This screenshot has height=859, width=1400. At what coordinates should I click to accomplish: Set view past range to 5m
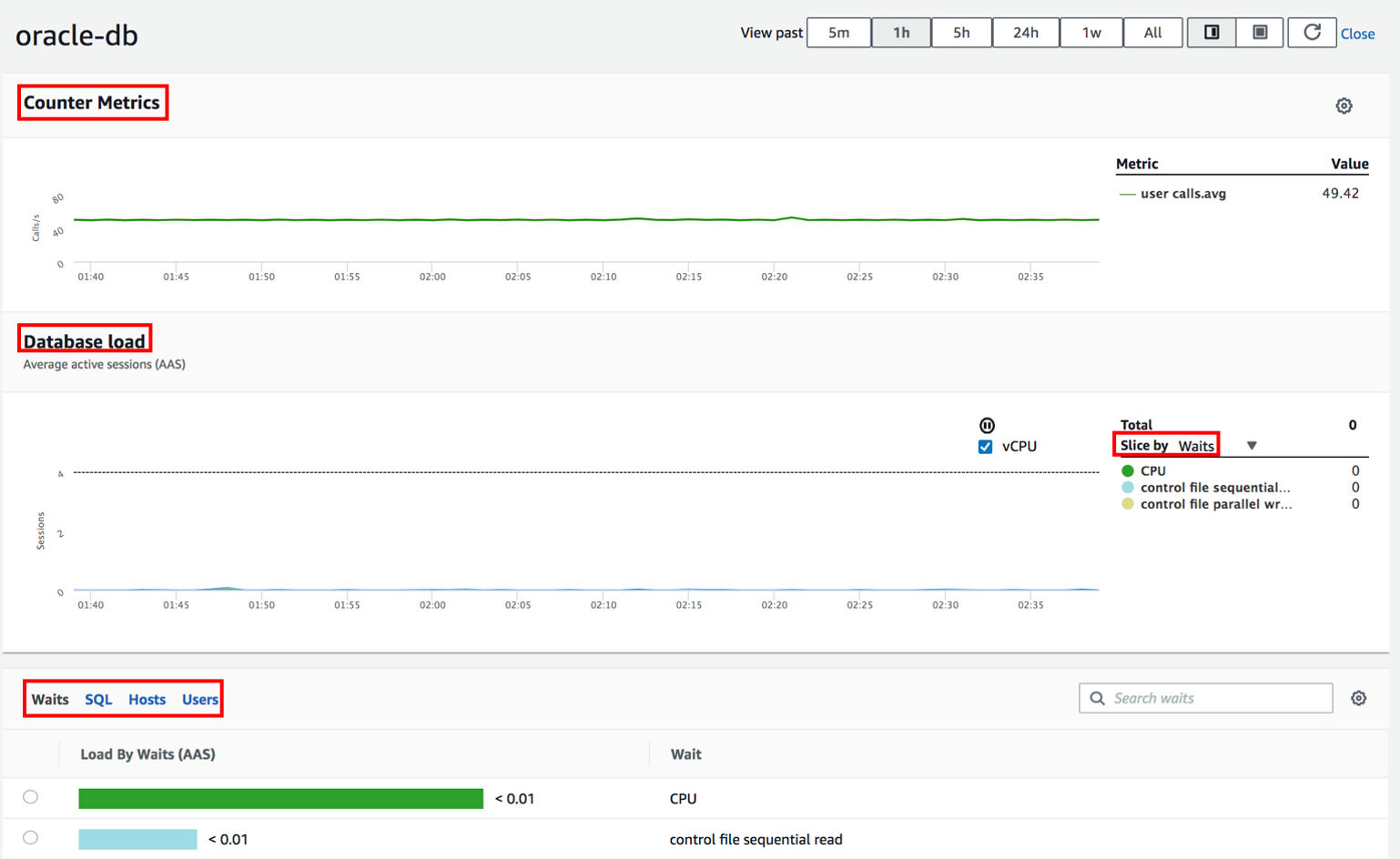[839, 33]
